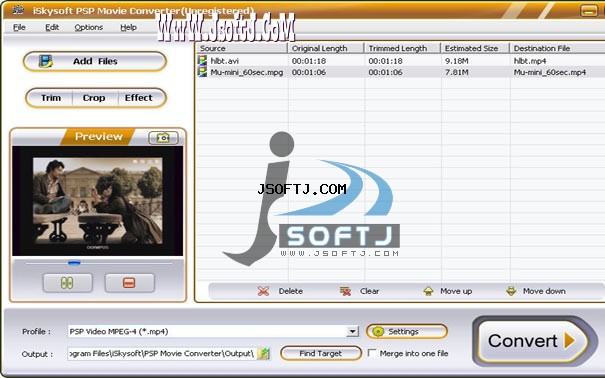The width and height of the screenshot is (605, 378).
Task: Open the Crop tool
Action: 94,98
